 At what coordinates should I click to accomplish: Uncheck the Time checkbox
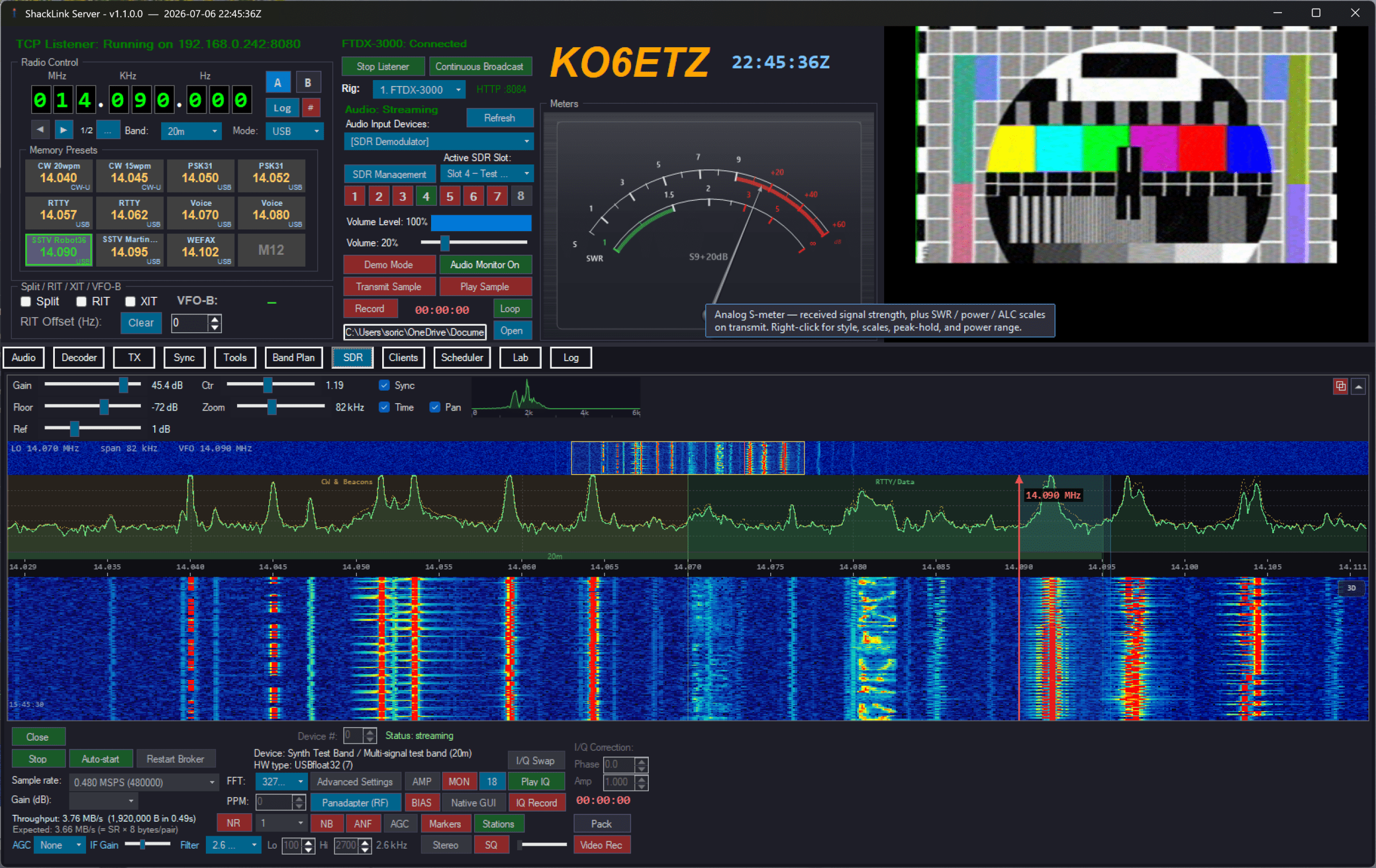pos(384,407)
